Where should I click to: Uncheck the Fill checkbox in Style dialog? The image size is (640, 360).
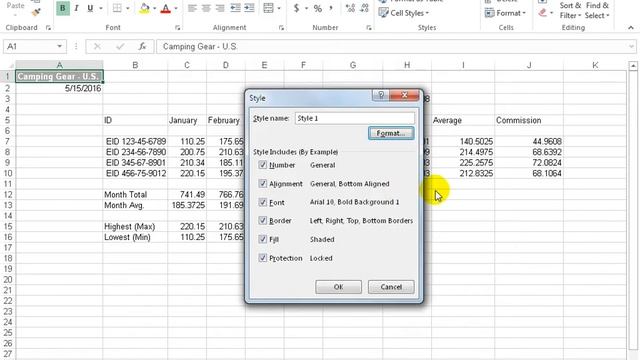tap(262, 239)
